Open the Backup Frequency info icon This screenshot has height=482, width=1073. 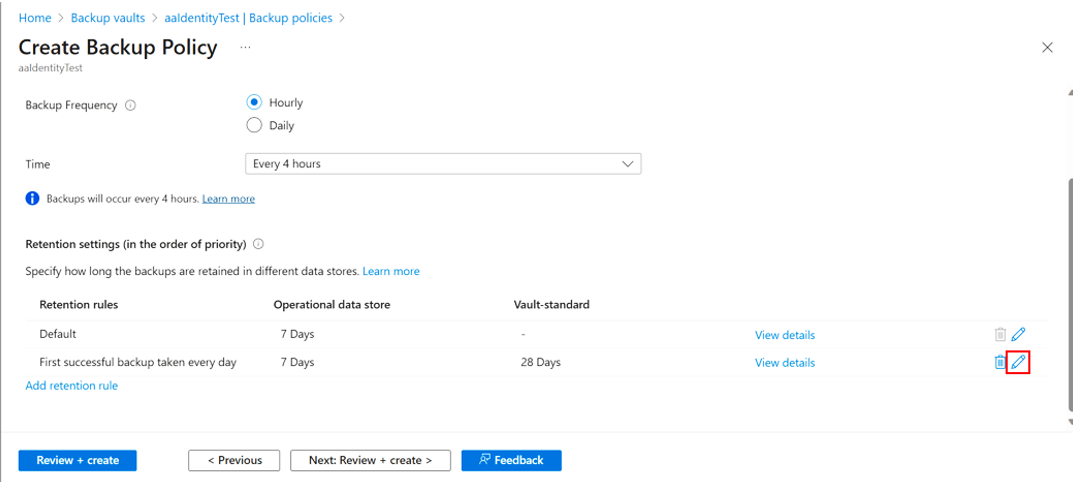pos(131,106)
